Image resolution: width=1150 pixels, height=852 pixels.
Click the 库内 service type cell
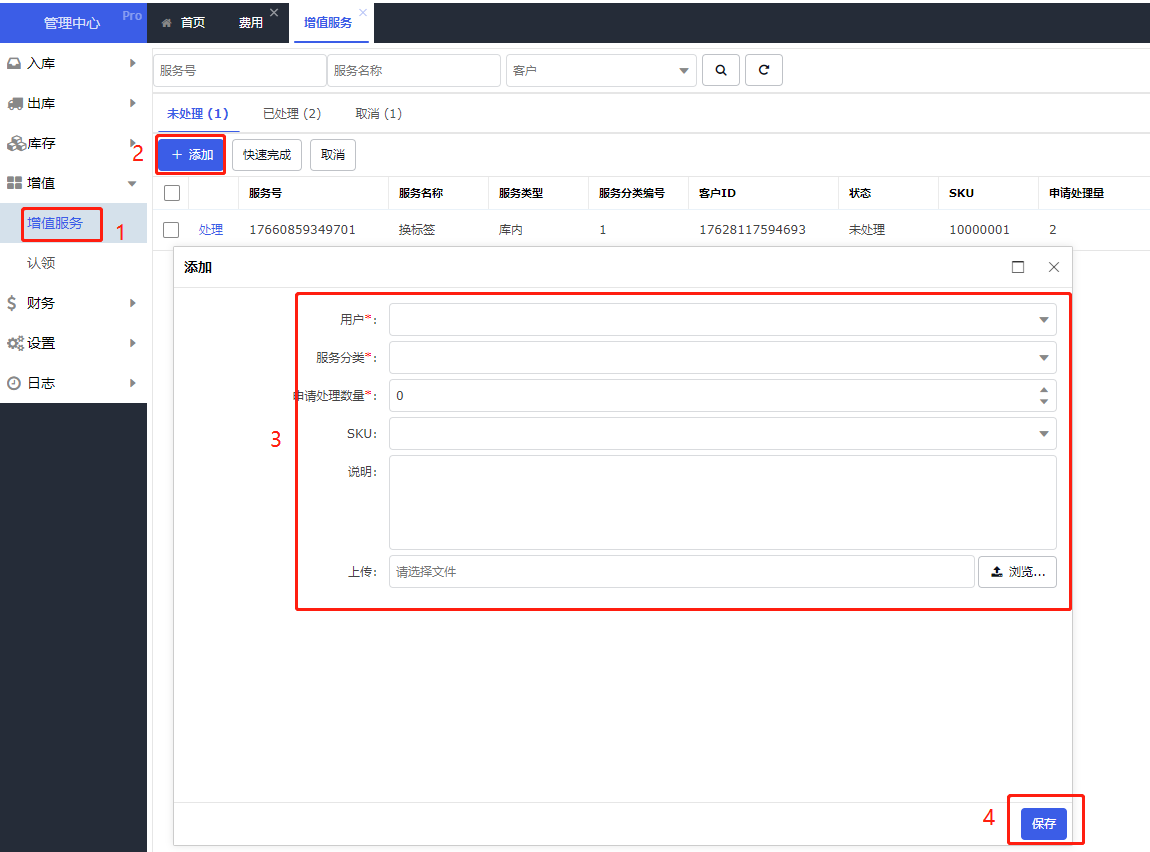[510, 229]
